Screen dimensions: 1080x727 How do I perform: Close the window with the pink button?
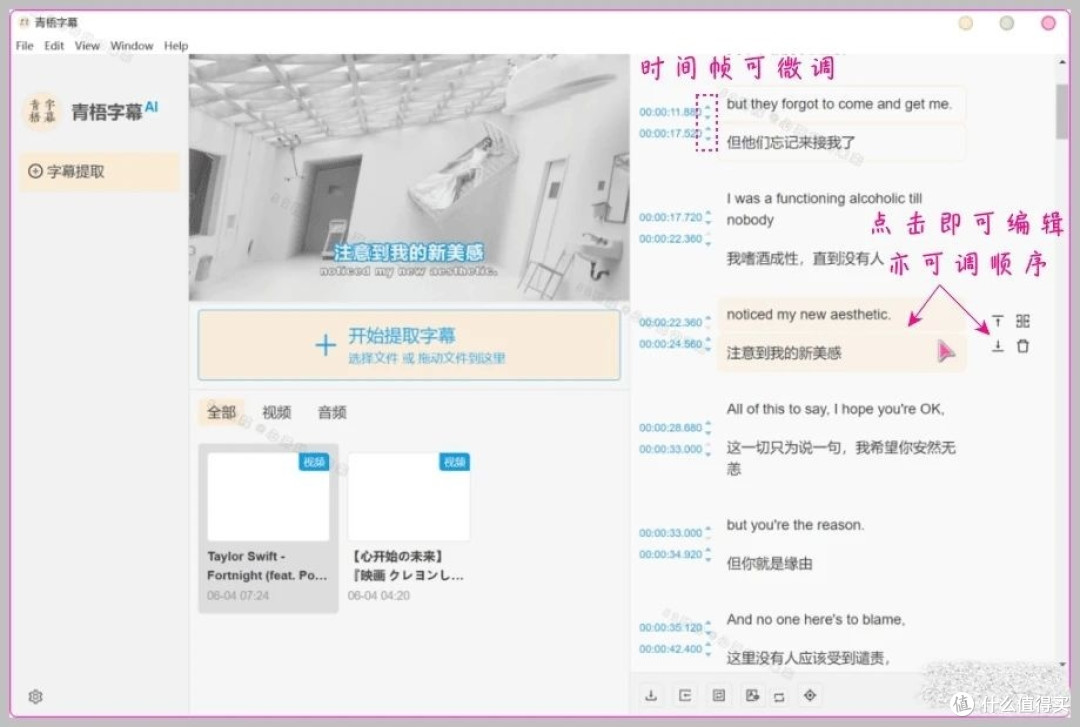(1048, 23)
